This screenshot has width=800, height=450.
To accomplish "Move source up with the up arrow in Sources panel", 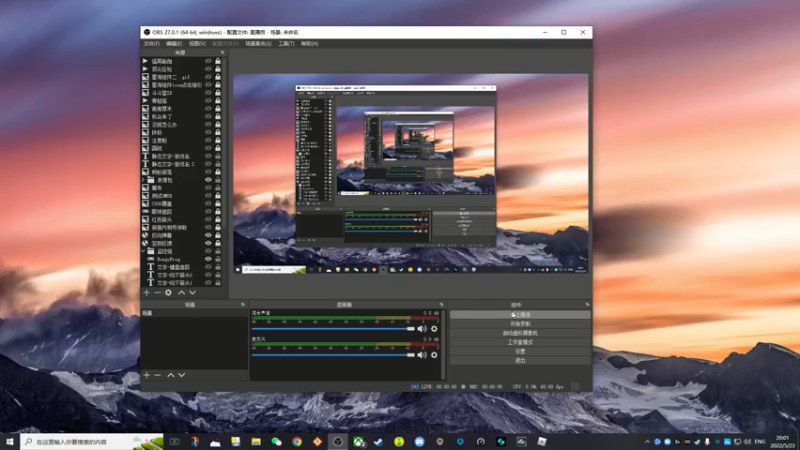I will pyautogui.click(x=181, y=293).
